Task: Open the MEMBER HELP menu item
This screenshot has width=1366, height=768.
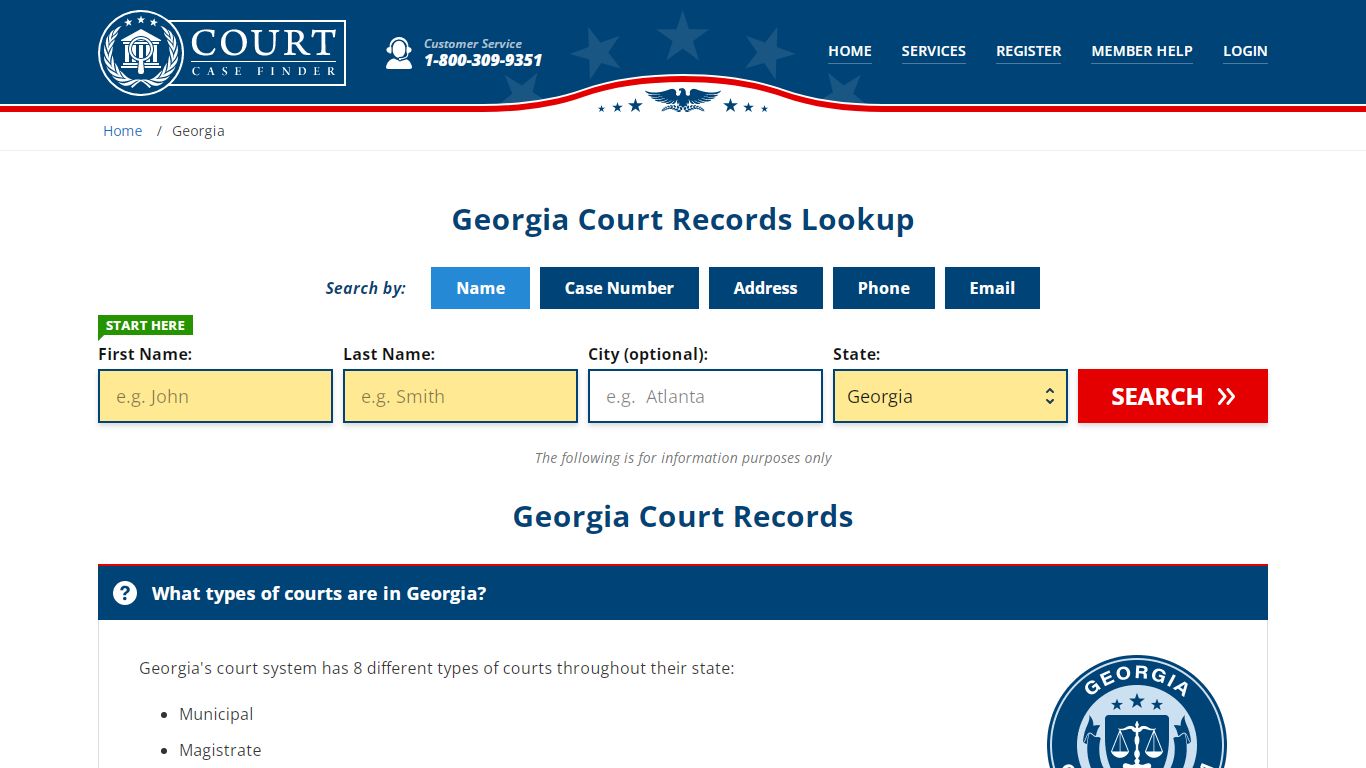Action: coord(1142,51)
